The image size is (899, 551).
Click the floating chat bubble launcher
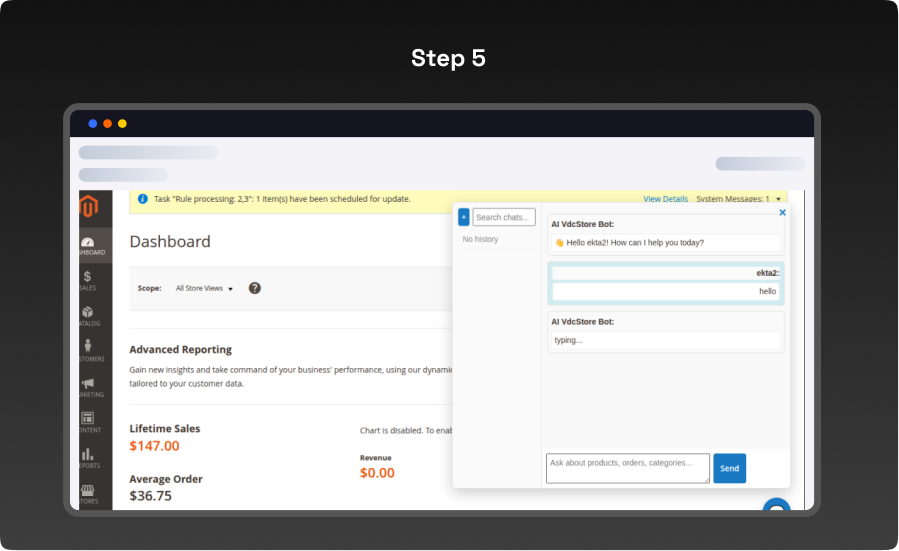coord(775,506)
